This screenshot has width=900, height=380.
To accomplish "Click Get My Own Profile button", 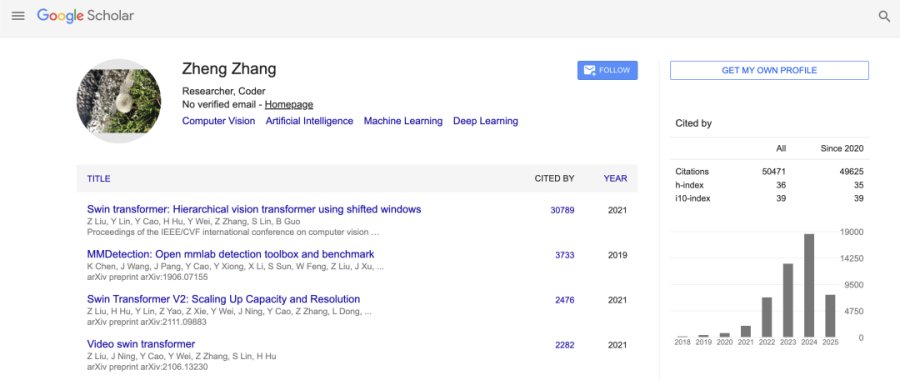I will point(769,71).
